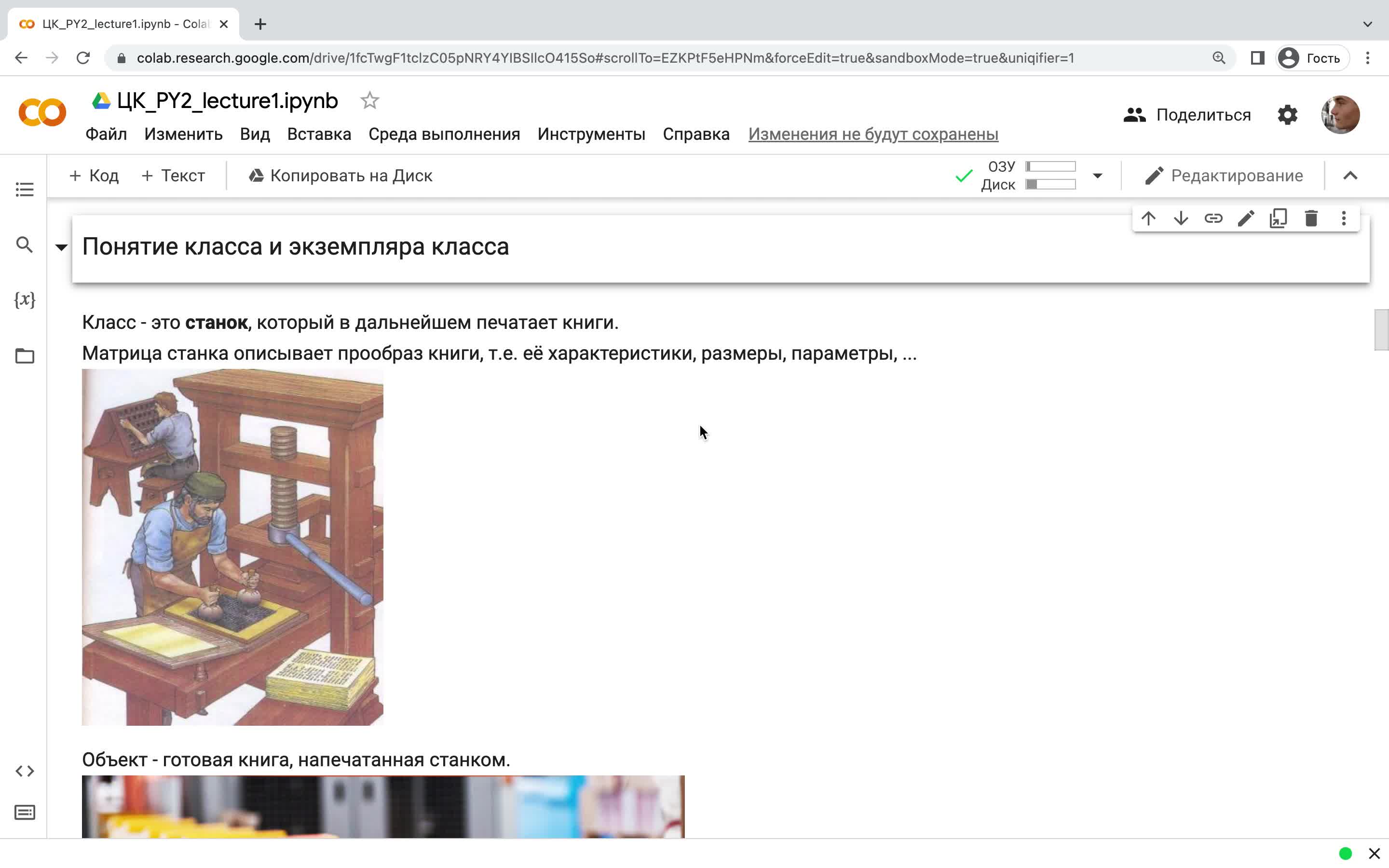Click the text Объект - готовая книга, напечатанная станком
Viewport: 1389px width, 868px height.
[x=296, y=759]
